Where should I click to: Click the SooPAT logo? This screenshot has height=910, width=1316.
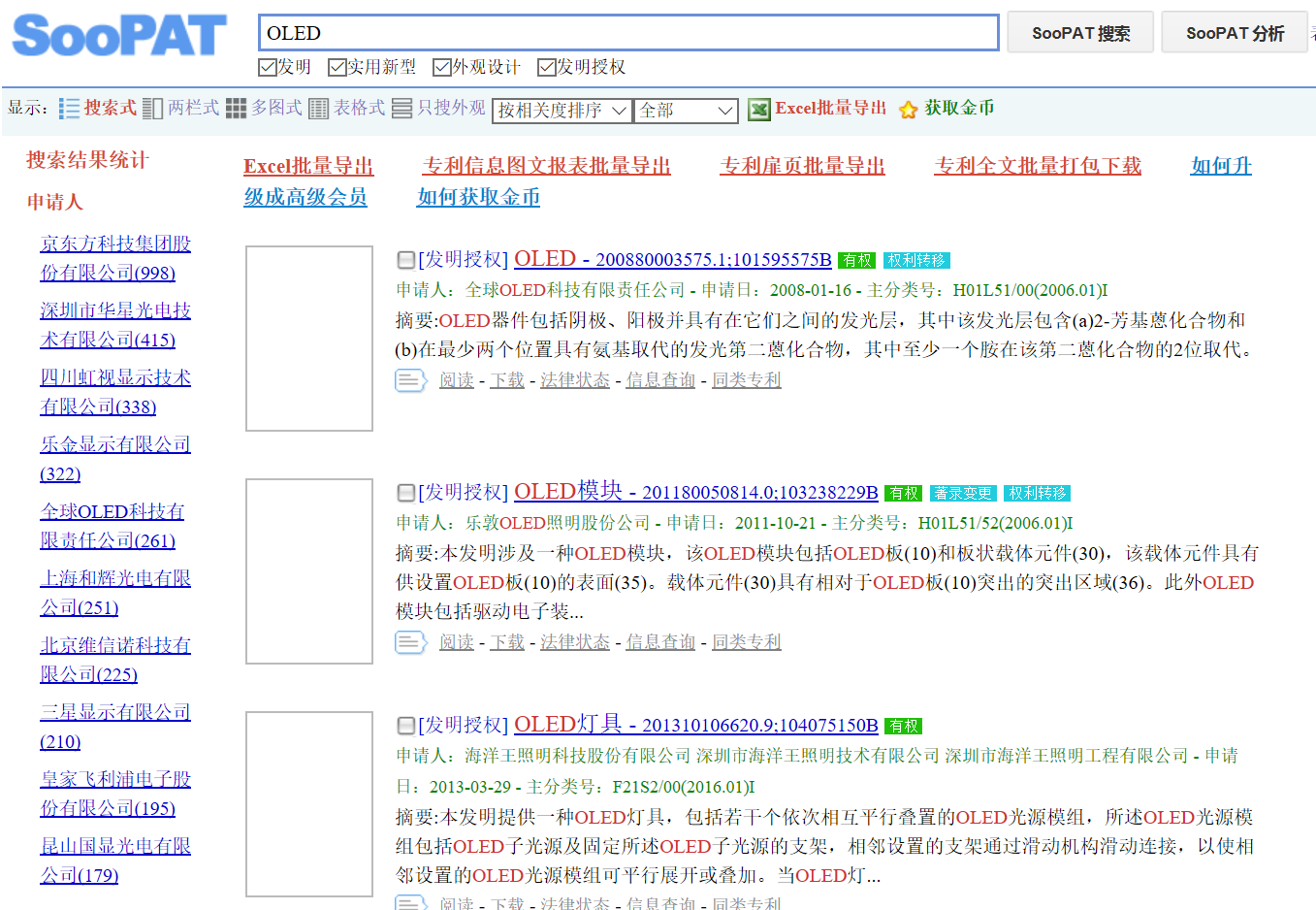tap(119, 35)
